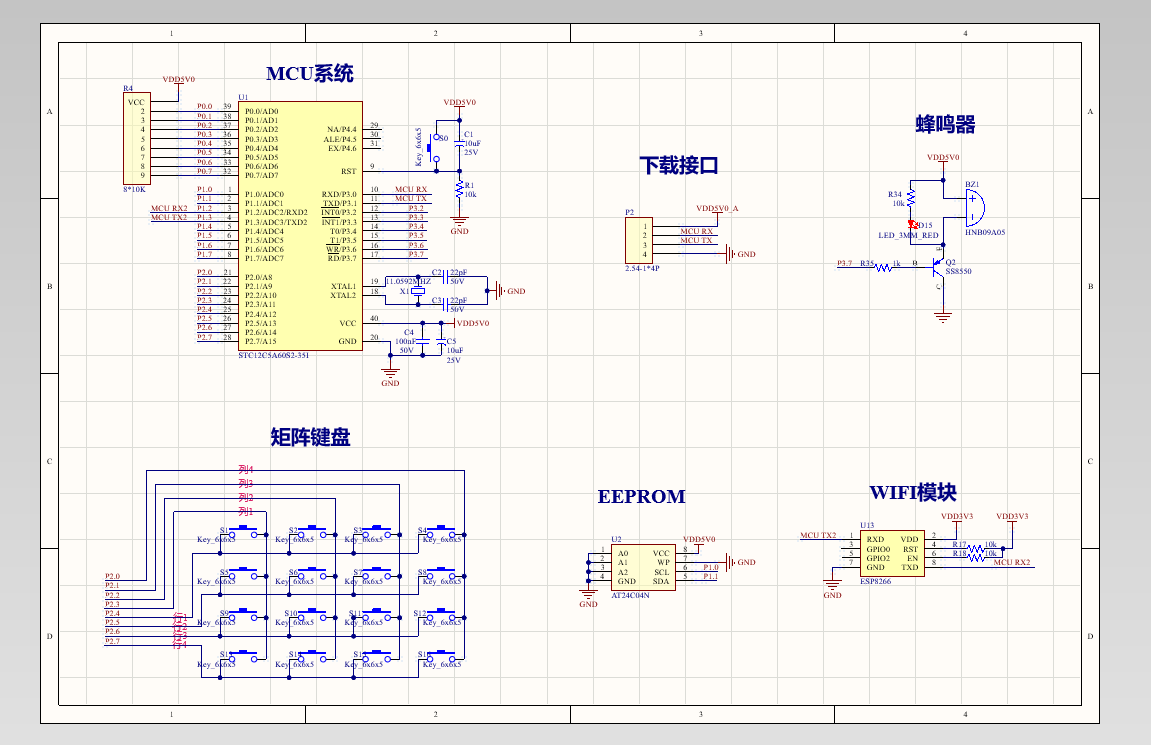Click the WIFI模块 section title

[x=913, y=493]
